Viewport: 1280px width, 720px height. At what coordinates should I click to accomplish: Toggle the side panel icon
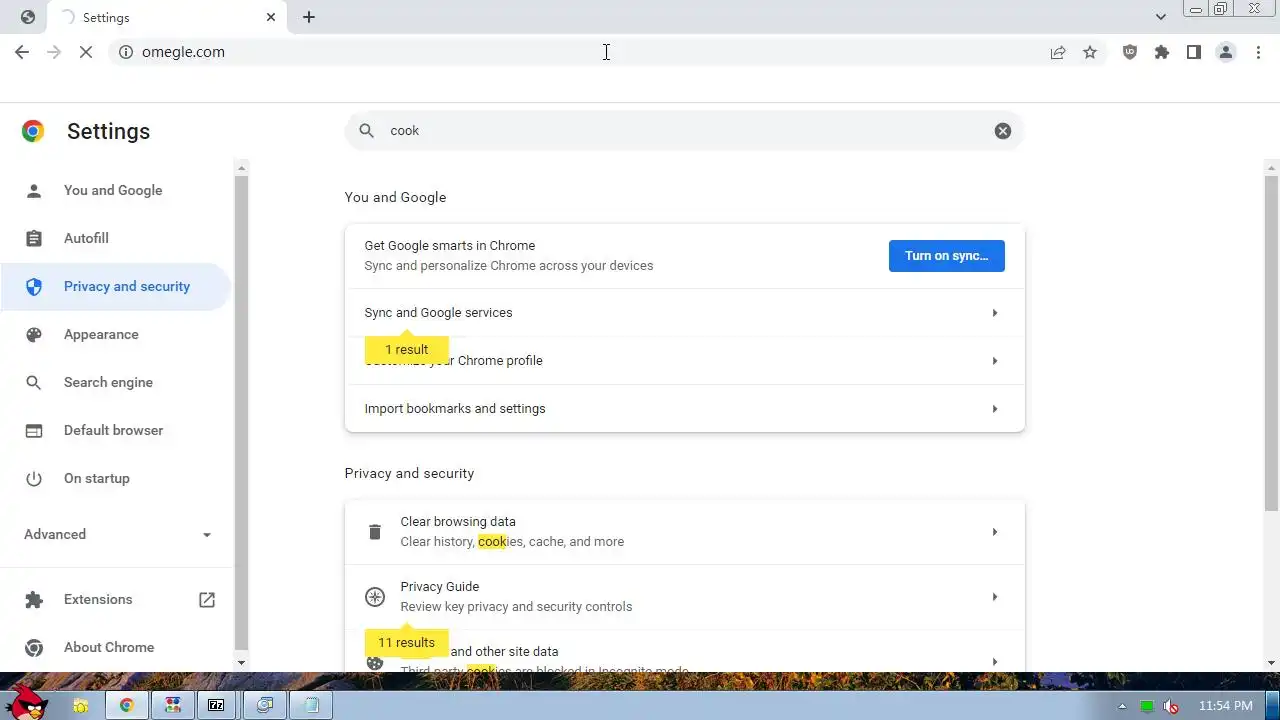click(1194, 52)
